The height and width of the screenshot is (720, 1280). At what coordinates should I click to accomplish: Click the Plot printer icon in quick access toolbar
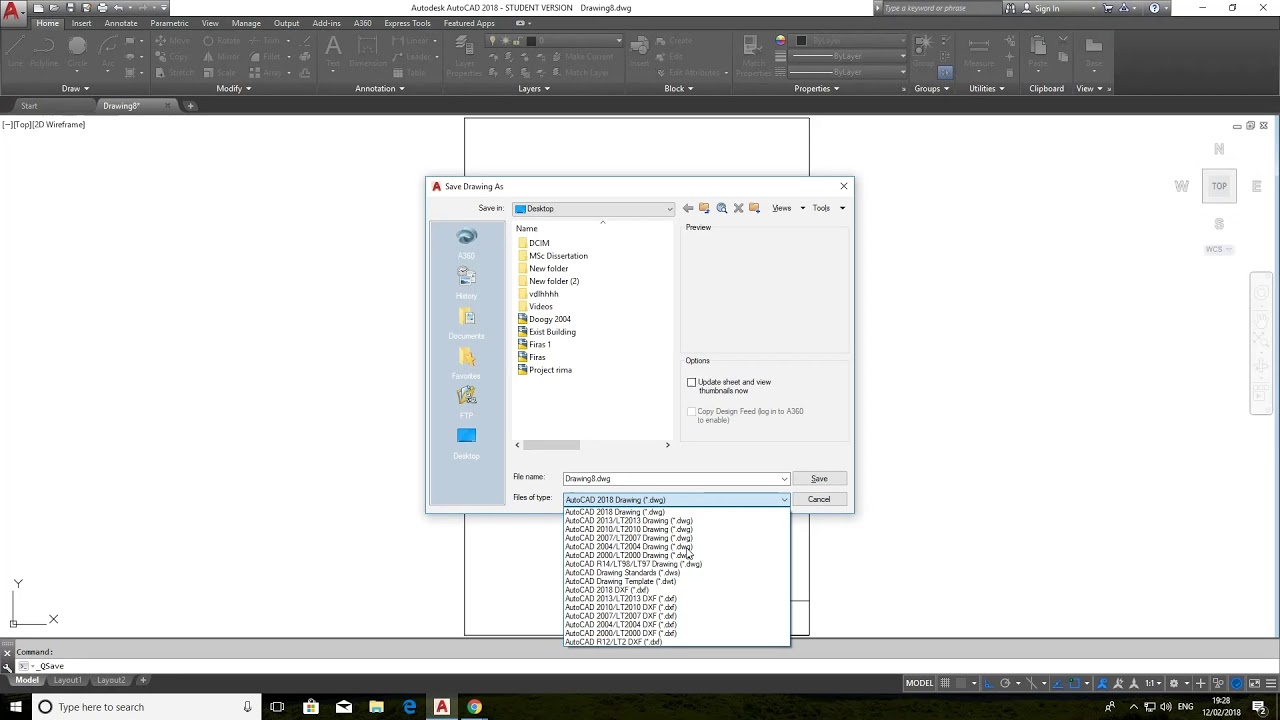(102, 8)
